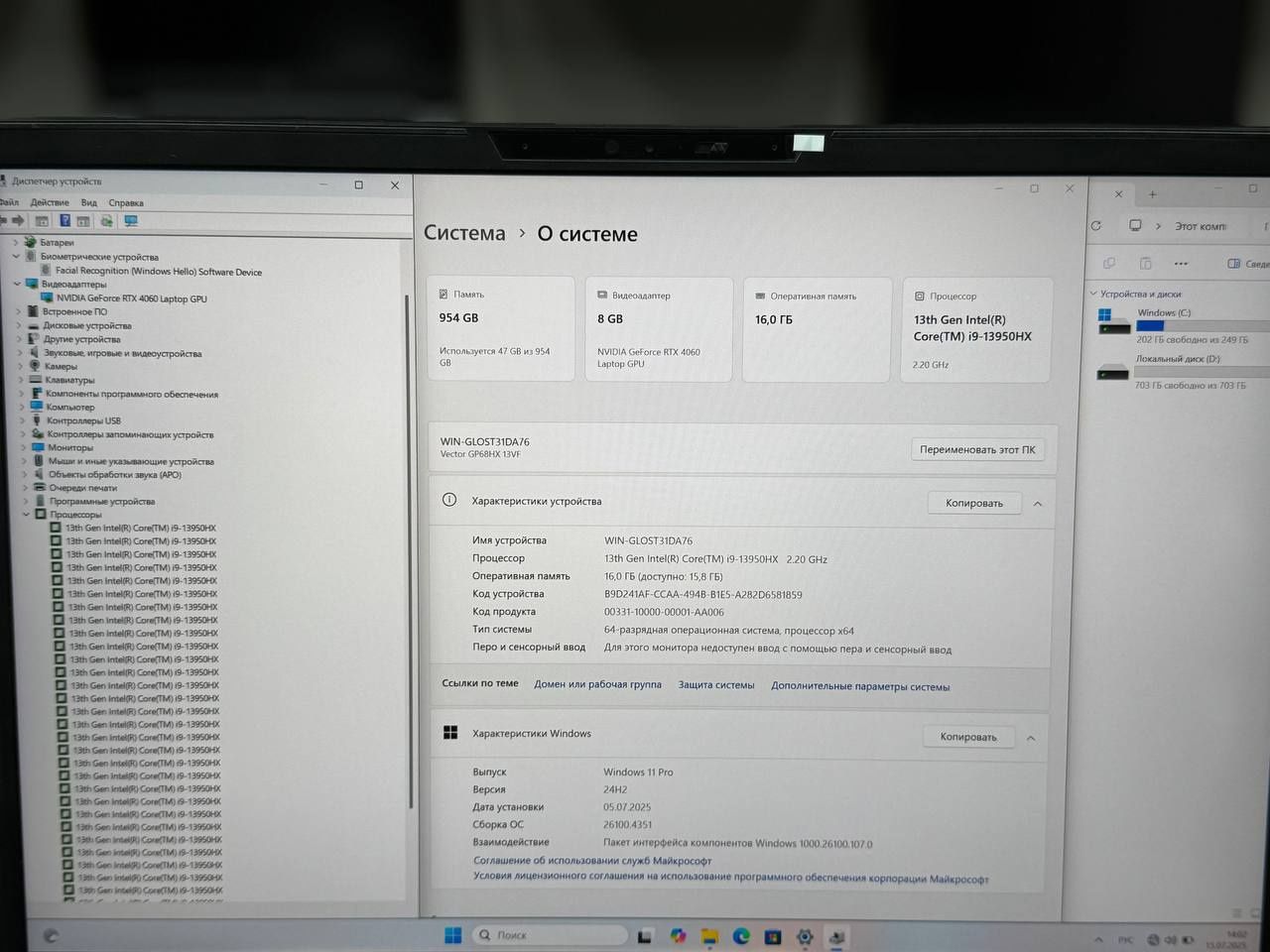The image size is (1270, 952).
Task: Open File Explorer from the taskbar
Action: pos(709,936)
